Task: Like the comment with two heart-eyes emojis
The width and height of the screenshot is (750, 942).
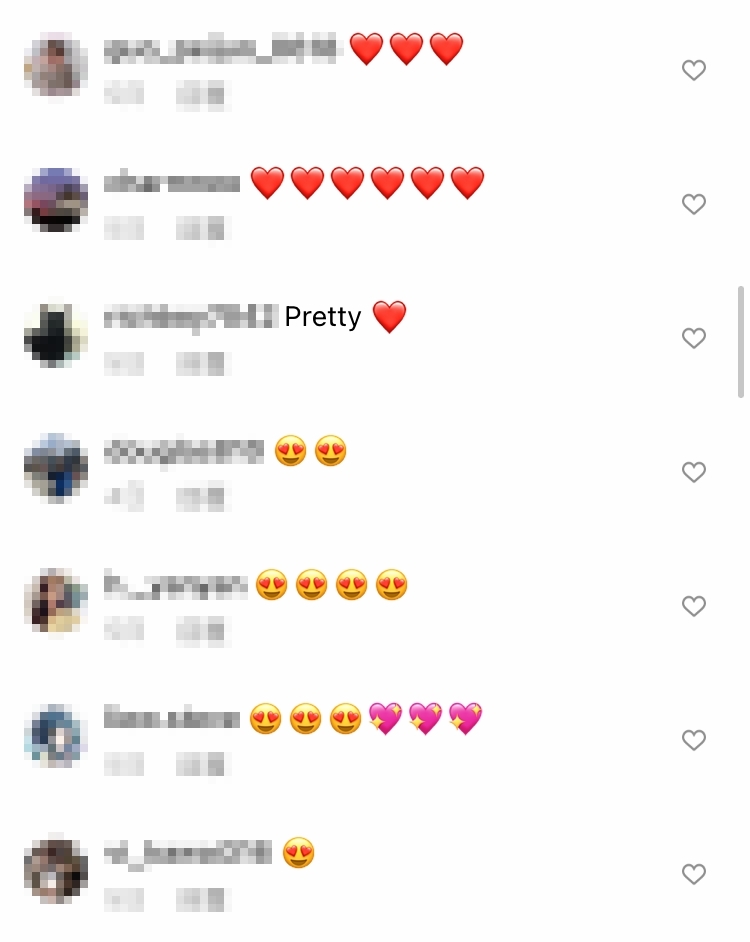Action: click(x=694, y=472)
